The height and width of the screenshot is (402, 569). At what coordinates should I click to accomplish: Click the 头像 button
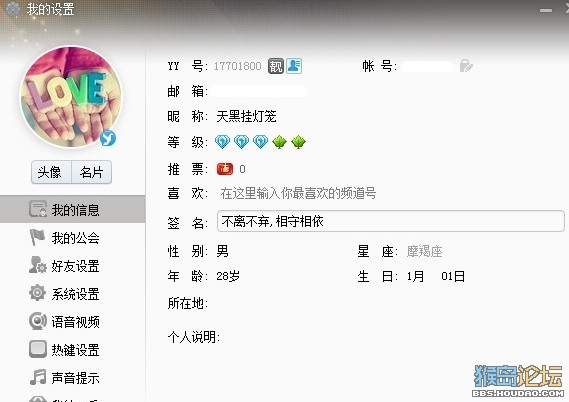point(51,172)
